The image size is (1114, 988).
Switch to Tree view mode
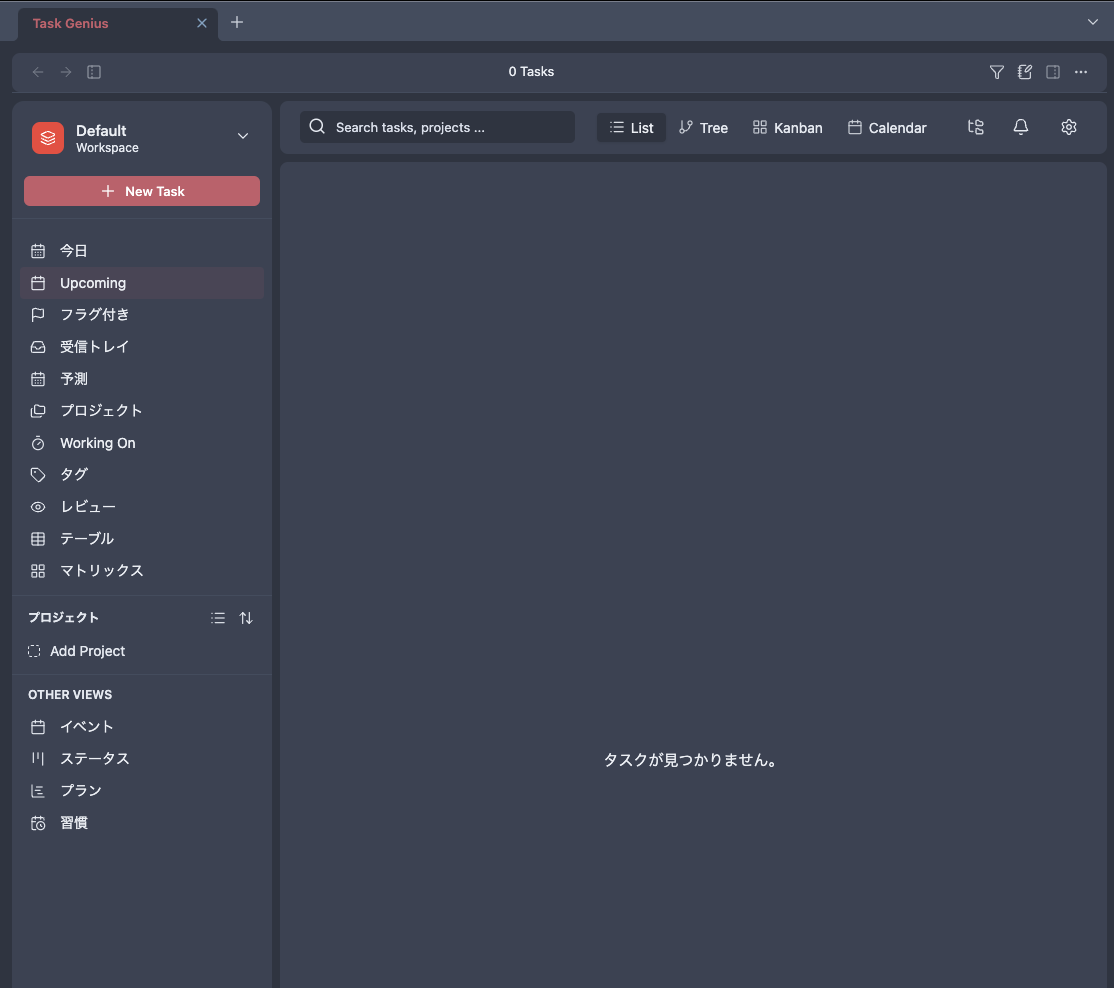[x=703, y=128]
